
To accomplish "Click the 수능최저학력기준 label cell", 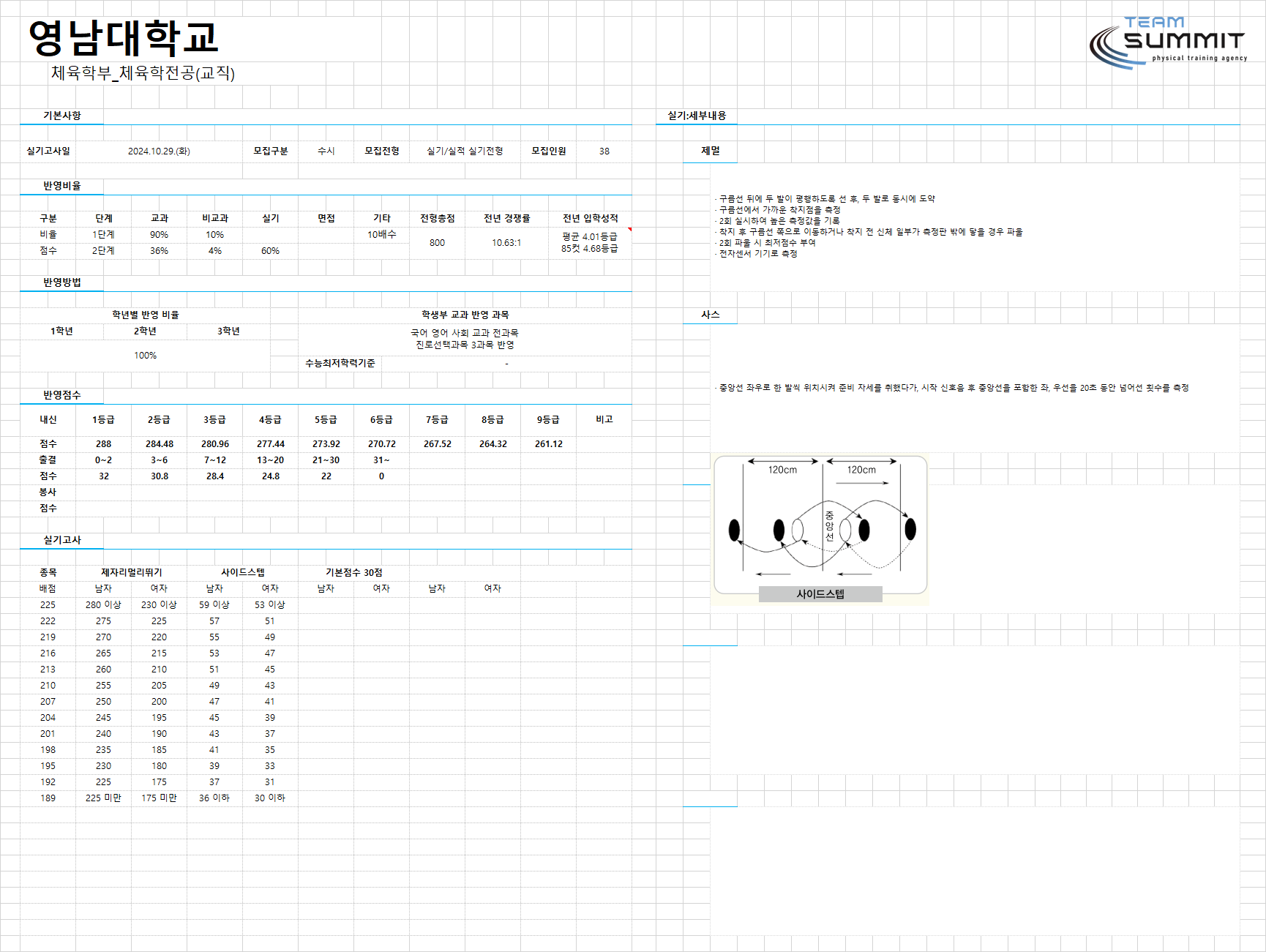I will (x=340, y=364).
